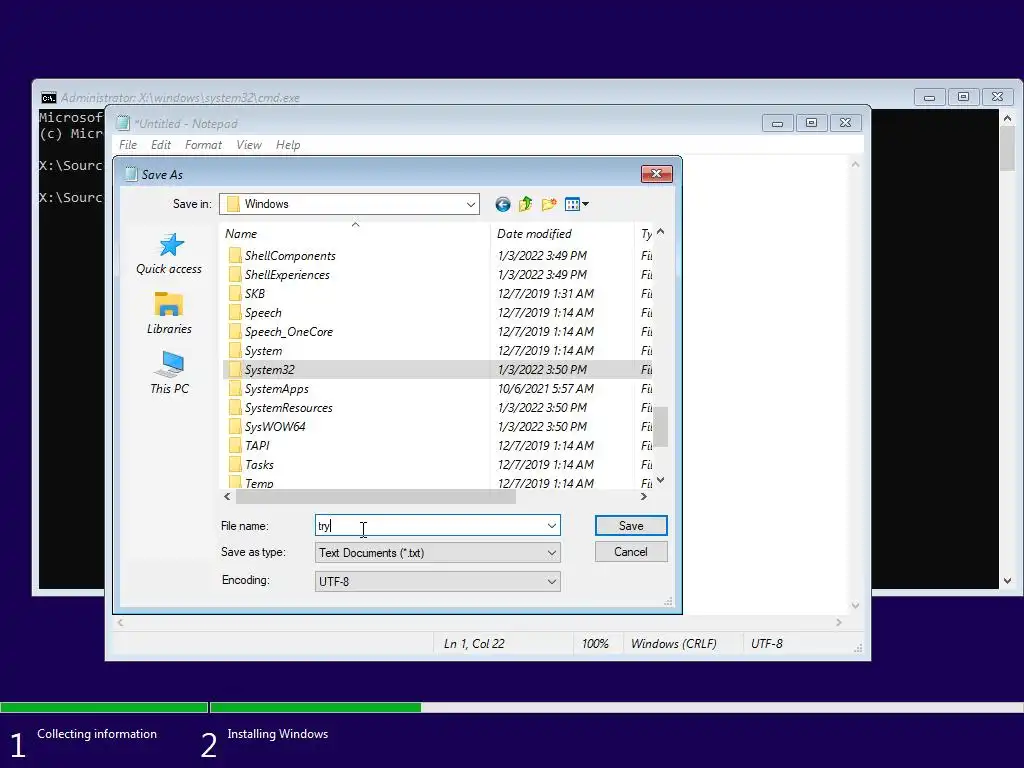The height and width of the screenshot is (768, 1024).
Task: Select the Speech_OneCore folder icon
Action: pos(234,331)
